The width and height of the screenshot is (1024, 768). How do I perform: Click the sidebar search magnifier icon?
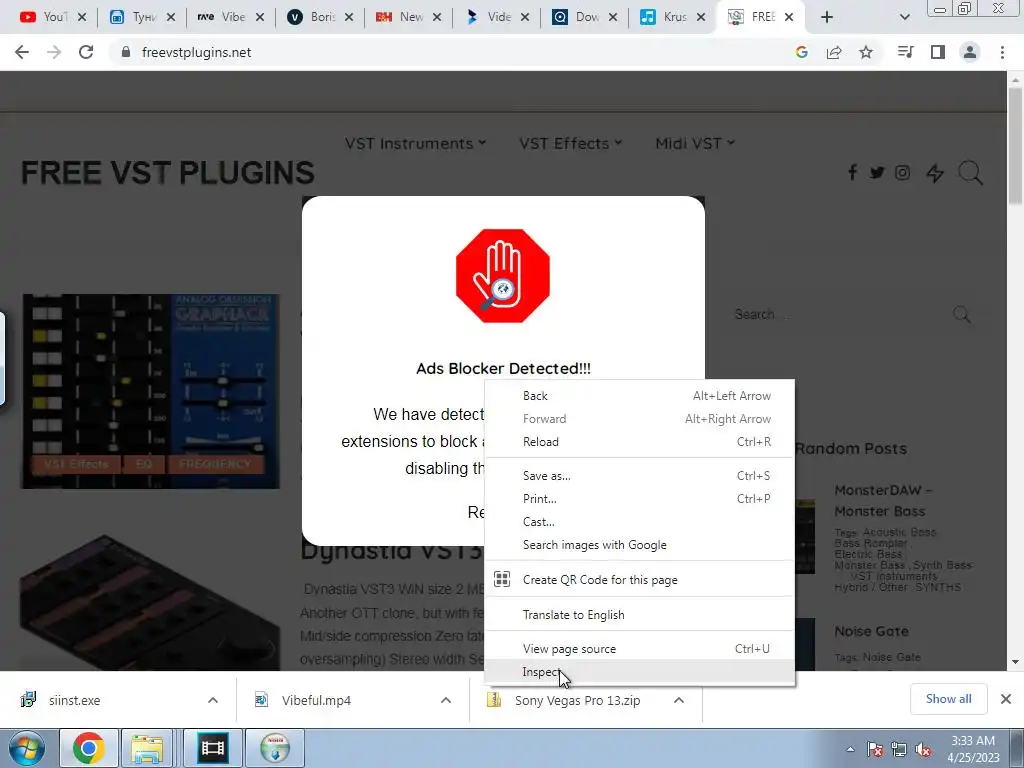tap(961, 315)
